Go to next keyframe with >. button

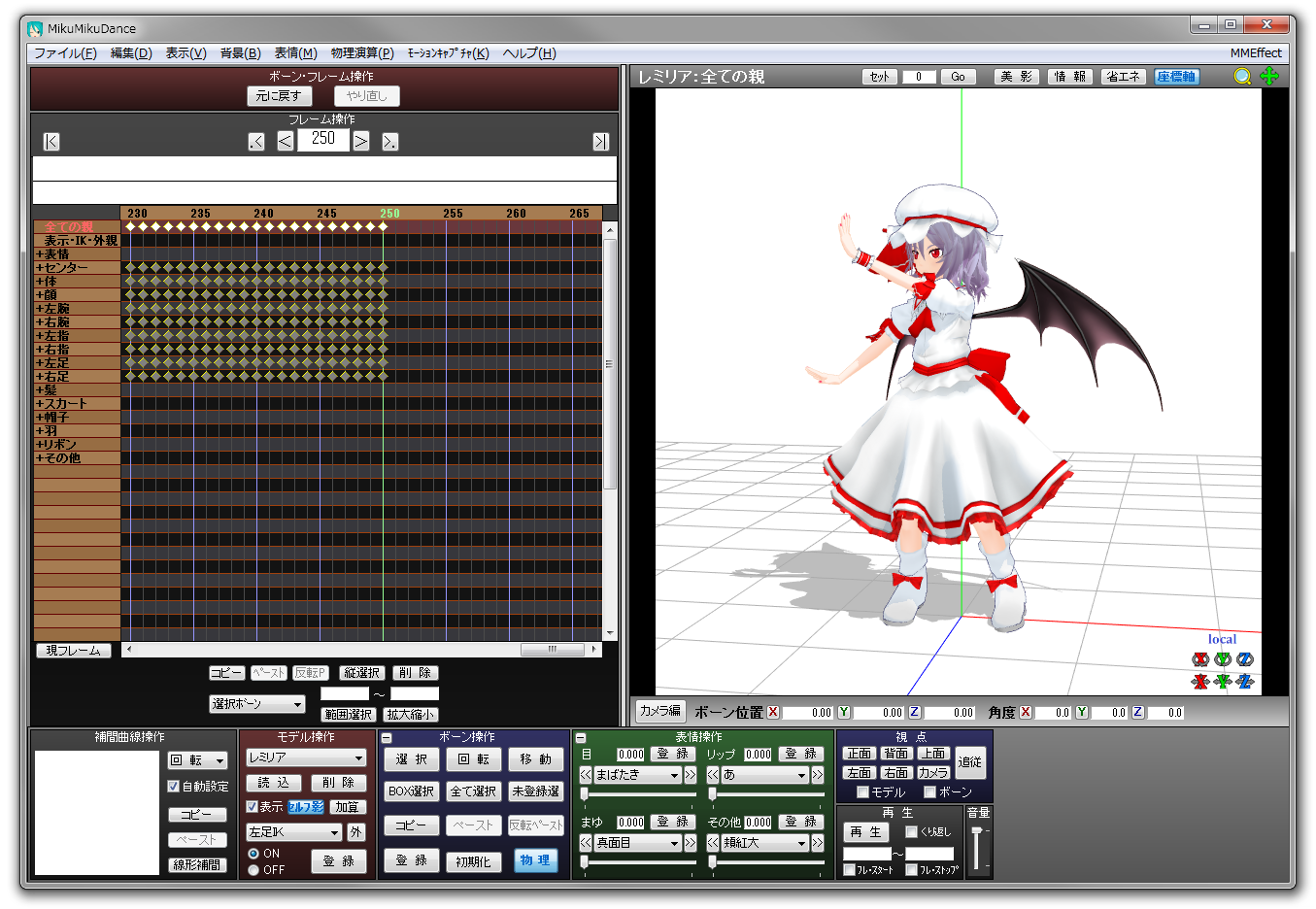tap(389, 142)
